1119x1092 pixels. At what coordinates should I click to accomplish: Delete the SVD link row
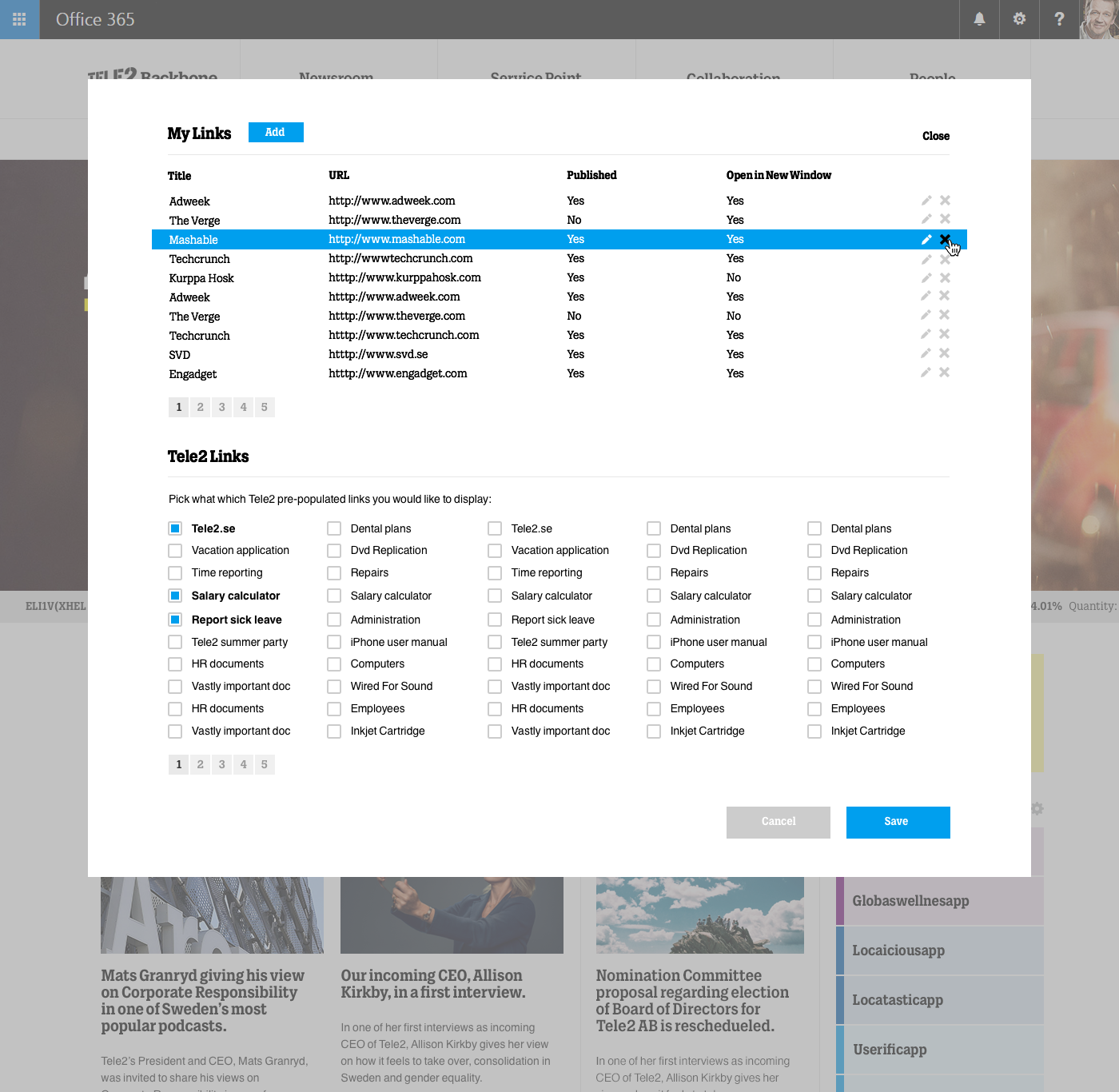tap(945, 353)
